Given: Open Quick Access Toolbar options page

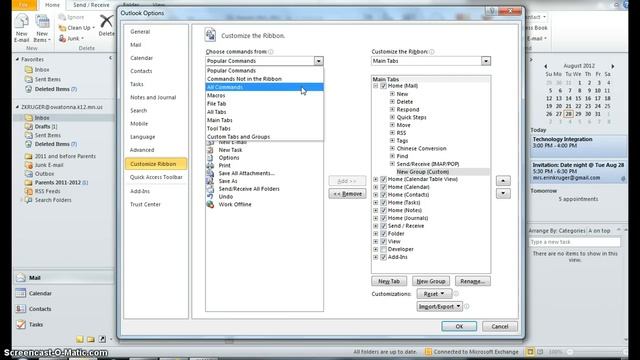Looking at the screenshot, I should point(156,177).
